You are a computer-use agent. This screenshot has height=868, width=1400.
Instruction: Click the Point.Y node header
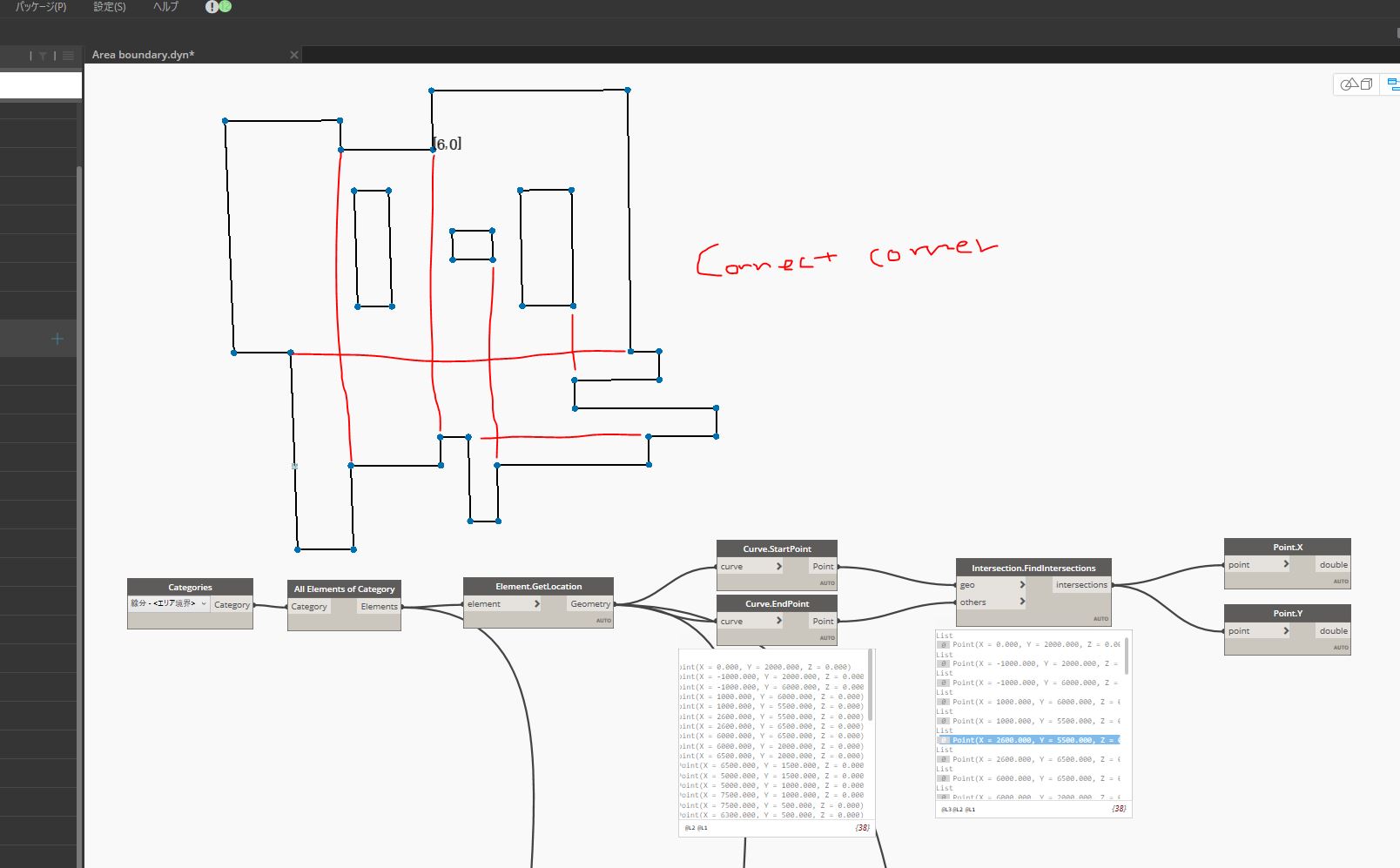[1288, 614]
